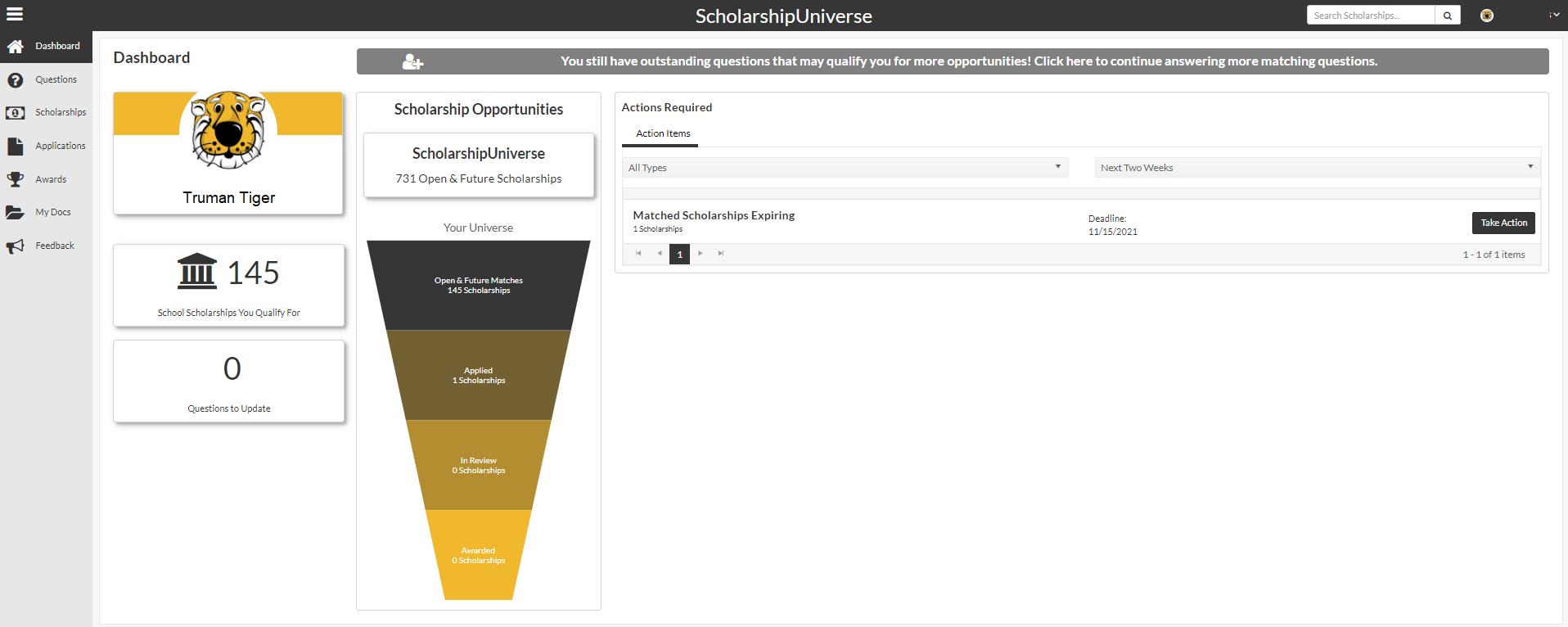Image resolution: width=1568 pixels, height=627 pixels.
Task: Select the Action Items tab
Action: click(x=663, y=133)
